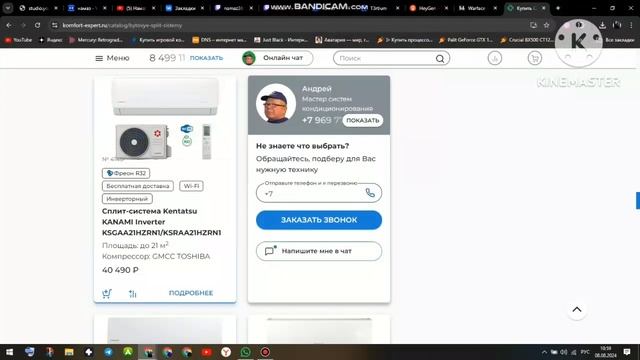
Task: Open Yandex Browser from the taskbar
Action: tap(226, 352)
